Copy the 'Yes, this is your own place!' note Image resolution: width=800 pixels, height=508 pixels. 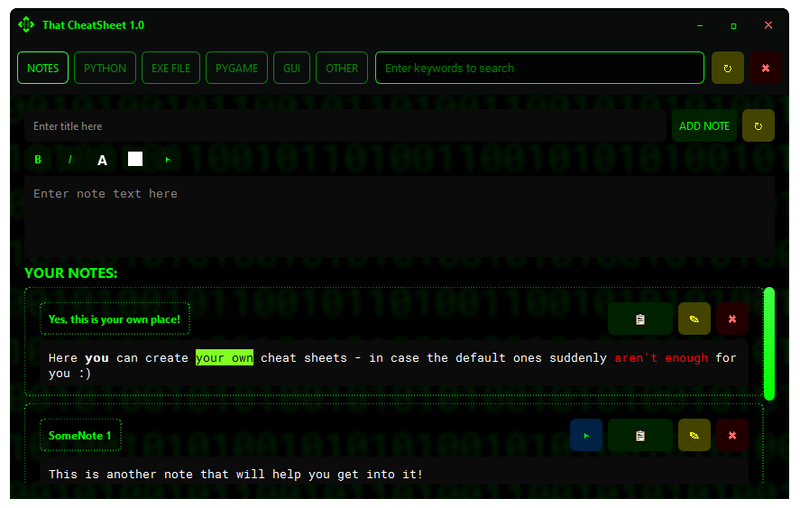coord(640,319)
